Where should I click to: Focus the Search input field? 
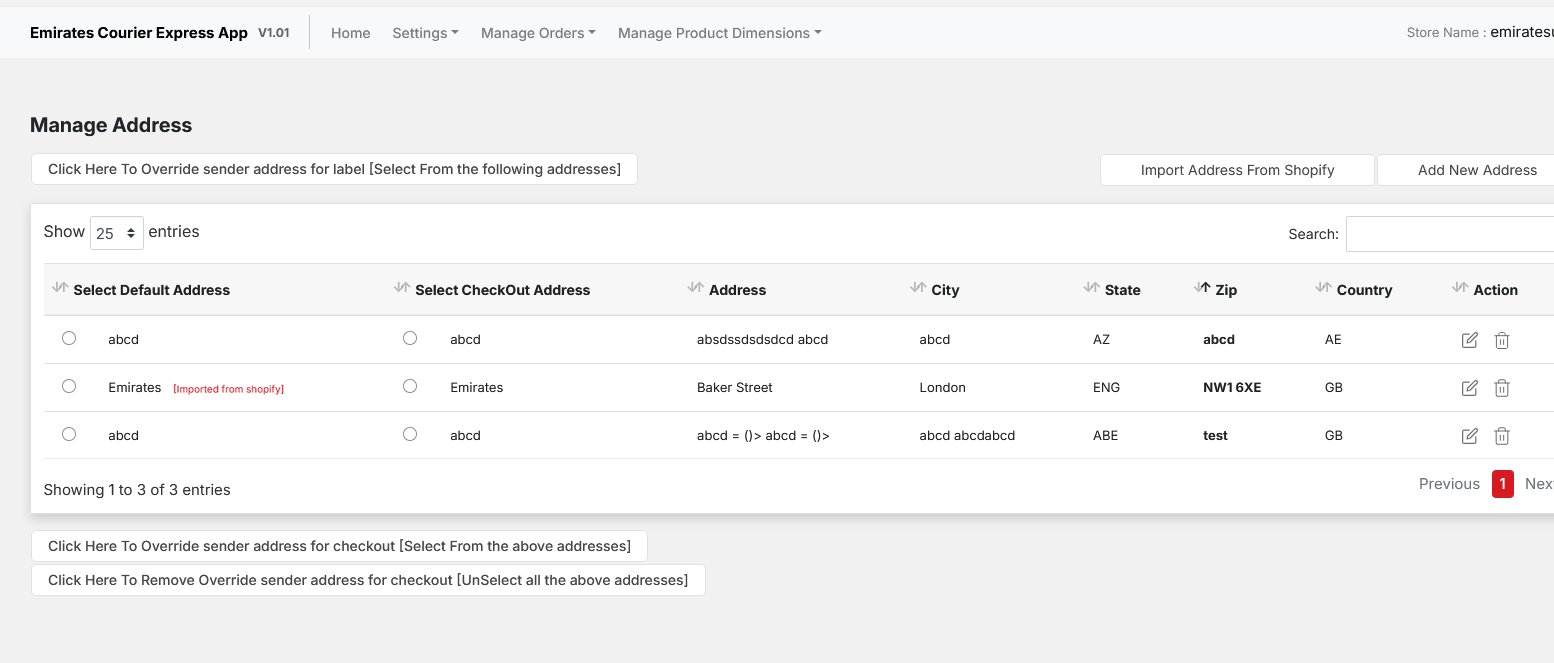[x=1449, y=234]
